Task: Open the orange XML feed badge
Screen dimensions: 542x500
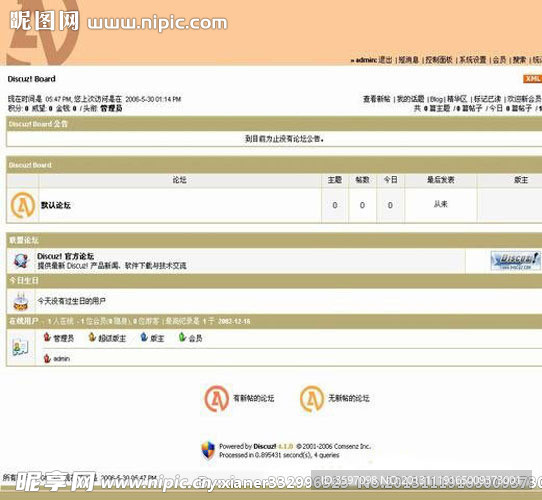Action: click(x=532, y=79)
